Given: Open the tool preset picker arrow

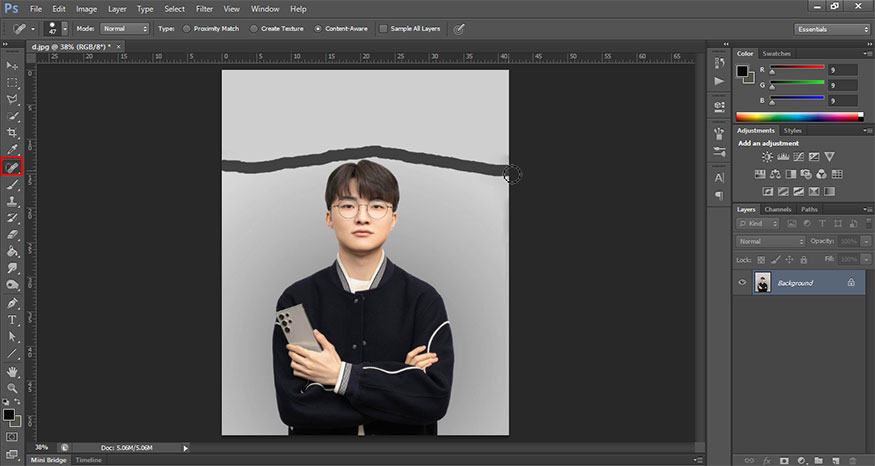Looking at the screenshot, I should [32, 29].
